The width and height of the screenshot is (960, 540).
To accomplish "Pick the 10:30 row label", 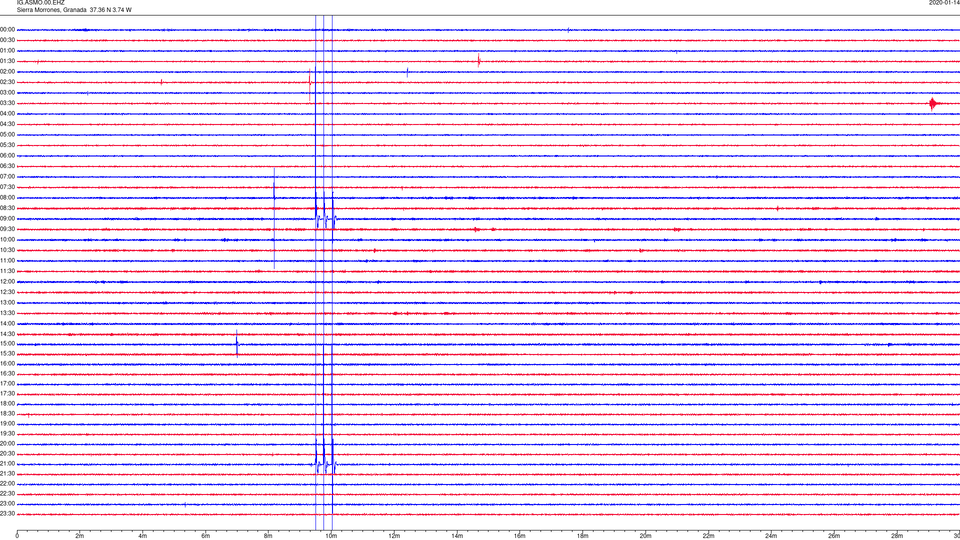I will coord(8,250).
